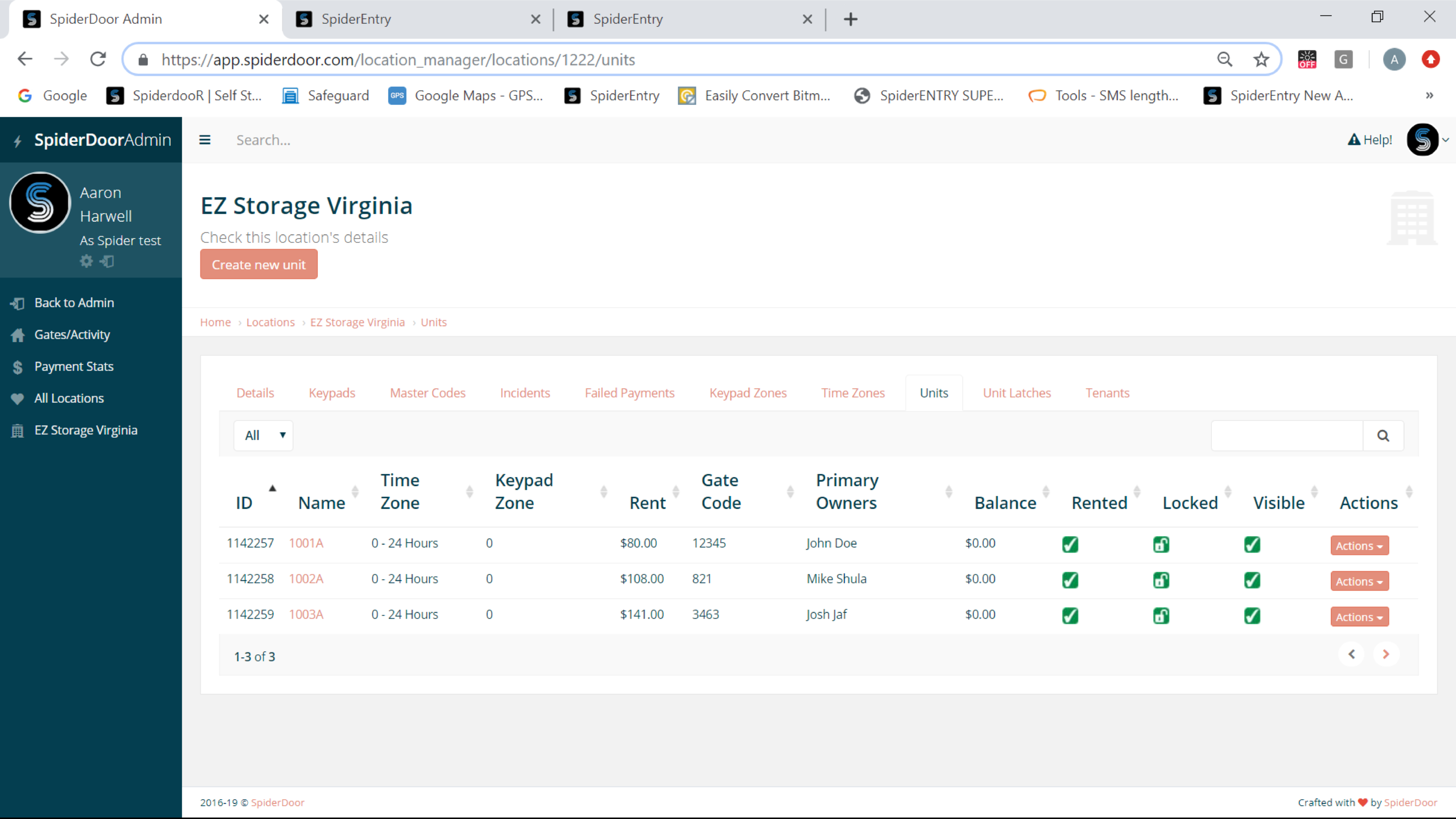
Task: Open Gates/Activity in sidebar
Action: point(72,335)
